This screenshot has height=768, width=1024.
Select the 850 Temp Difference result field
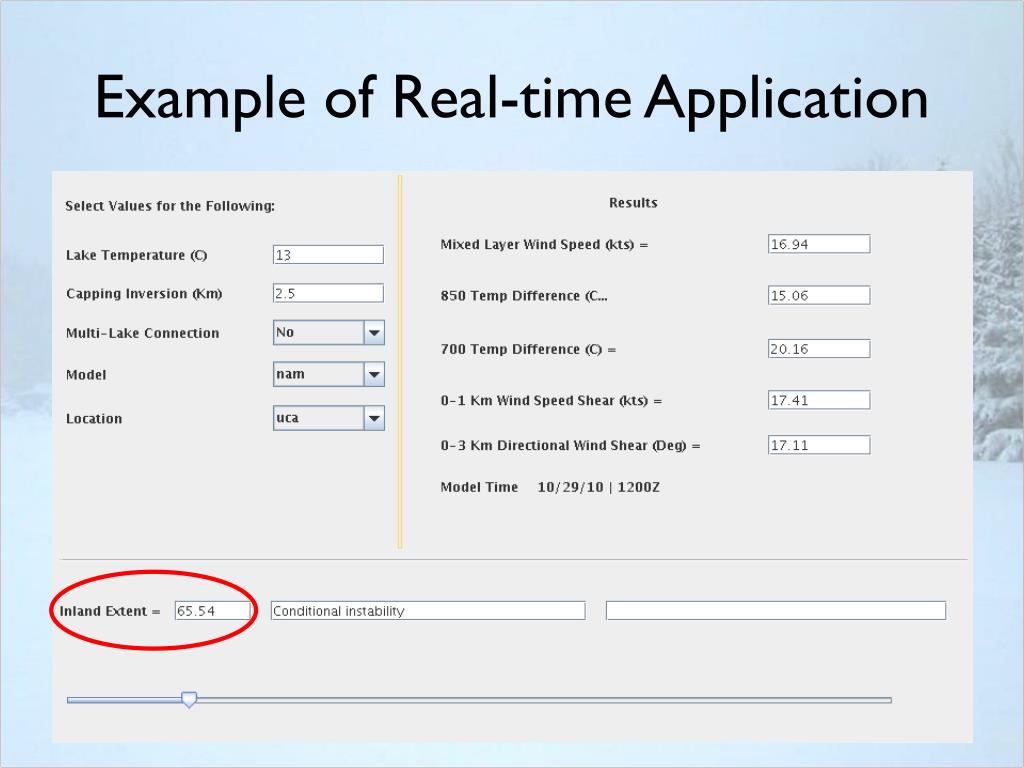[x=818, y=295]
